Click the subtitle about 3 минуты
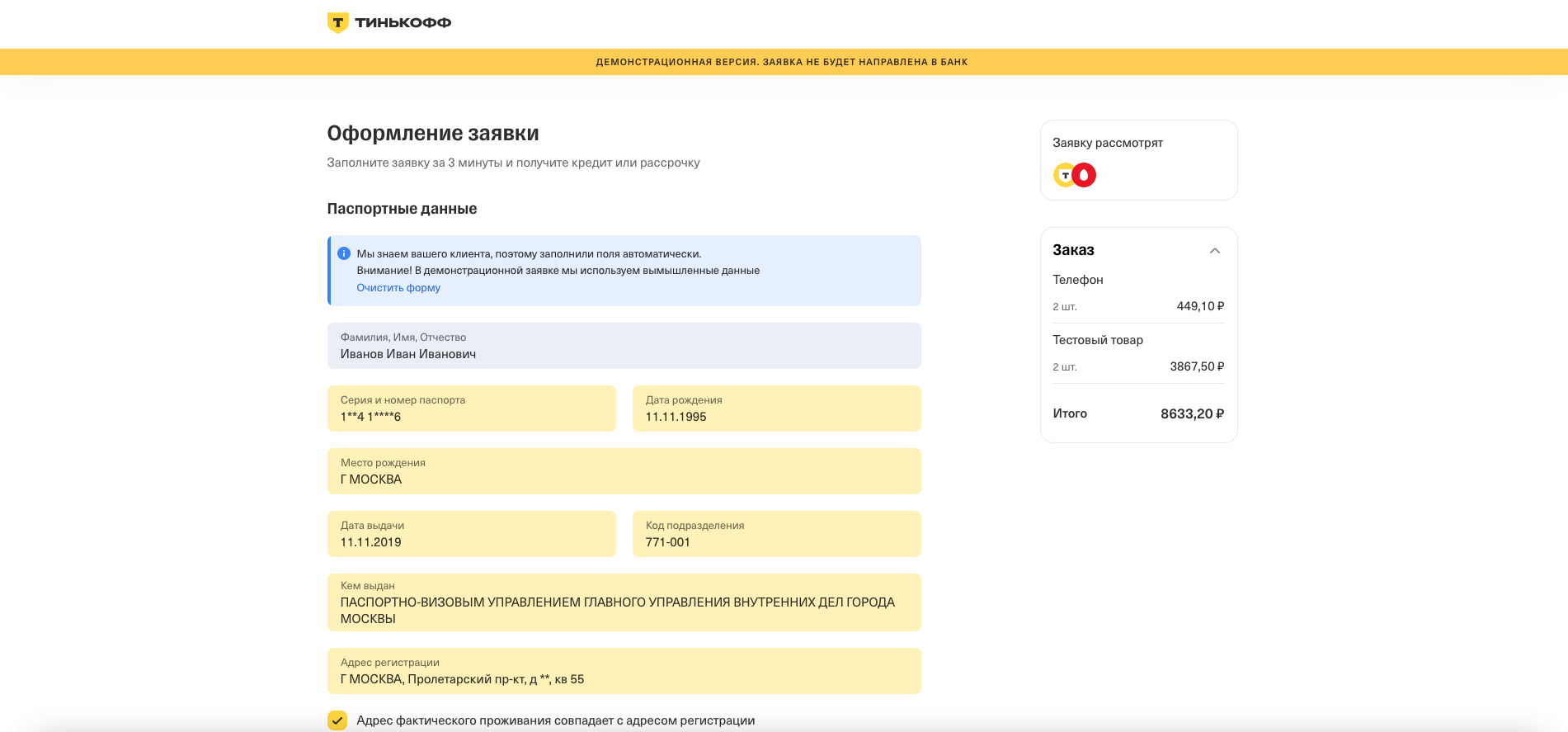 pyautogui.click(x=513, y=163)
